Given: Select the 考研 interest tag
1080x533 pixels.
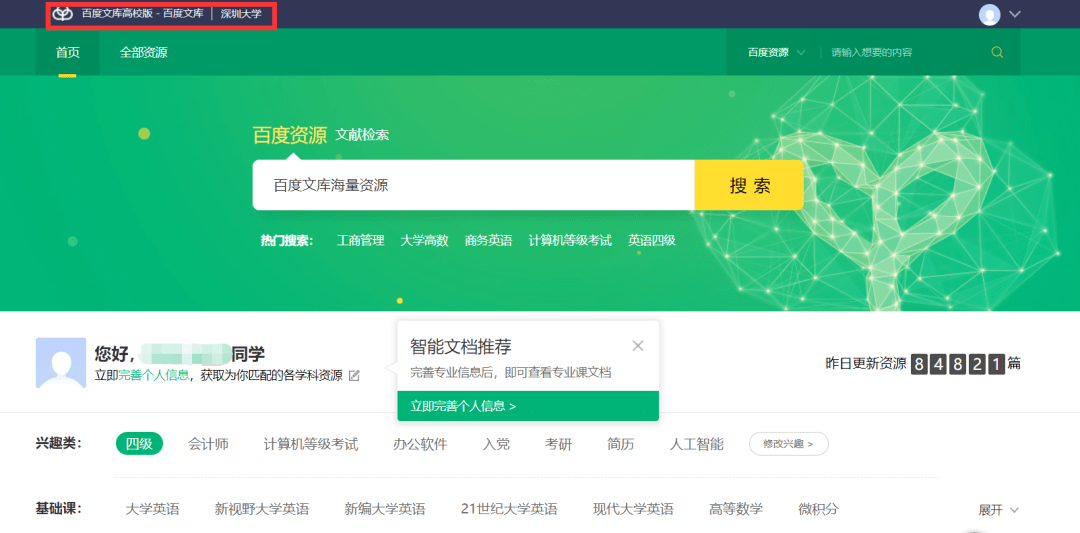Looking at the screenshot, I should point(559,444).
